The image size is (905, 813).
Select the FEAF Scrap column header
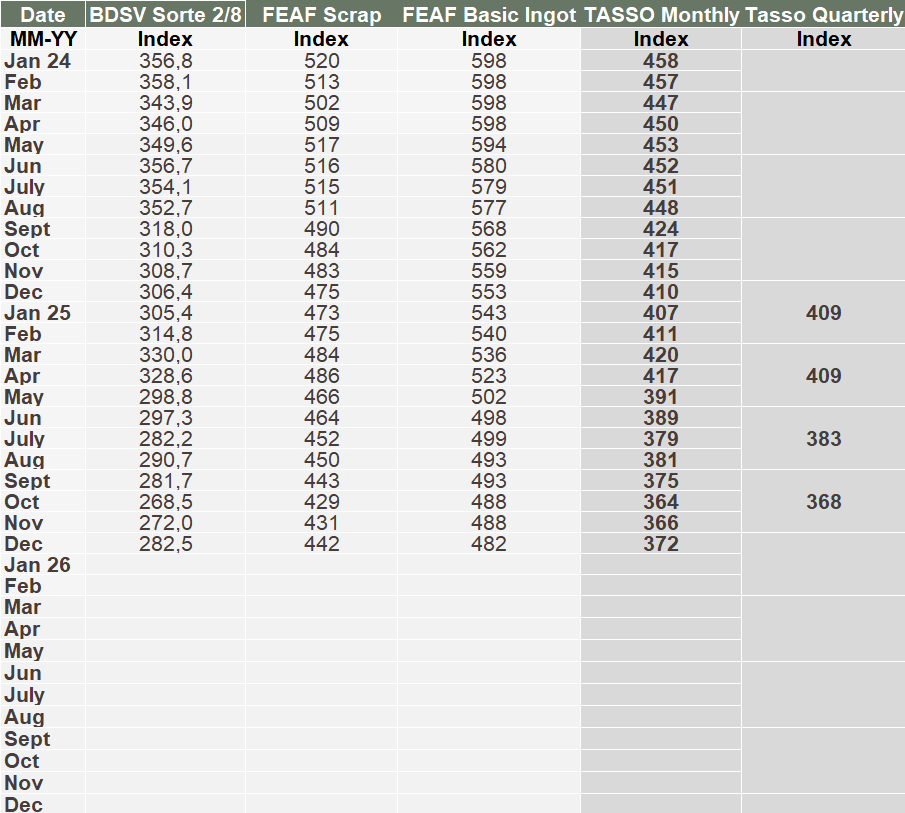(x=321, y=15)
